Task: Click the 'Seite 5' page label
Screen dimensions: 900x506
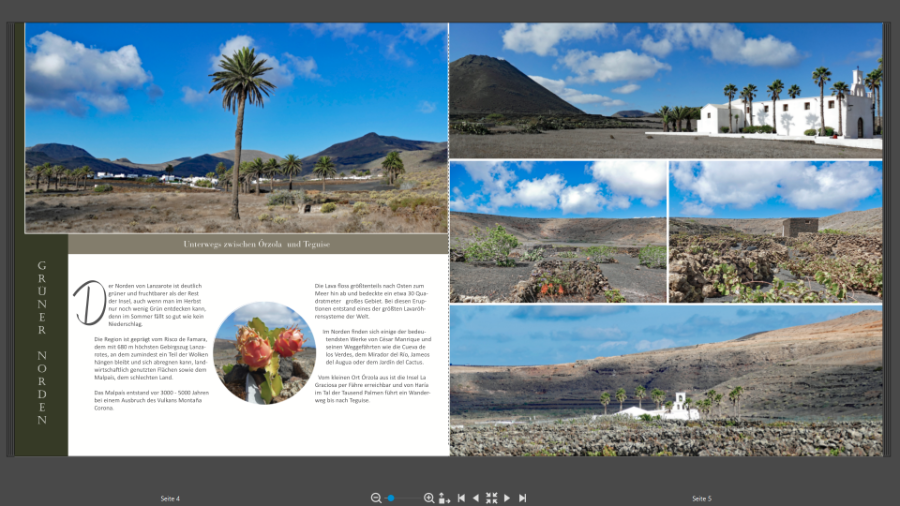Action: pos(702,498)
